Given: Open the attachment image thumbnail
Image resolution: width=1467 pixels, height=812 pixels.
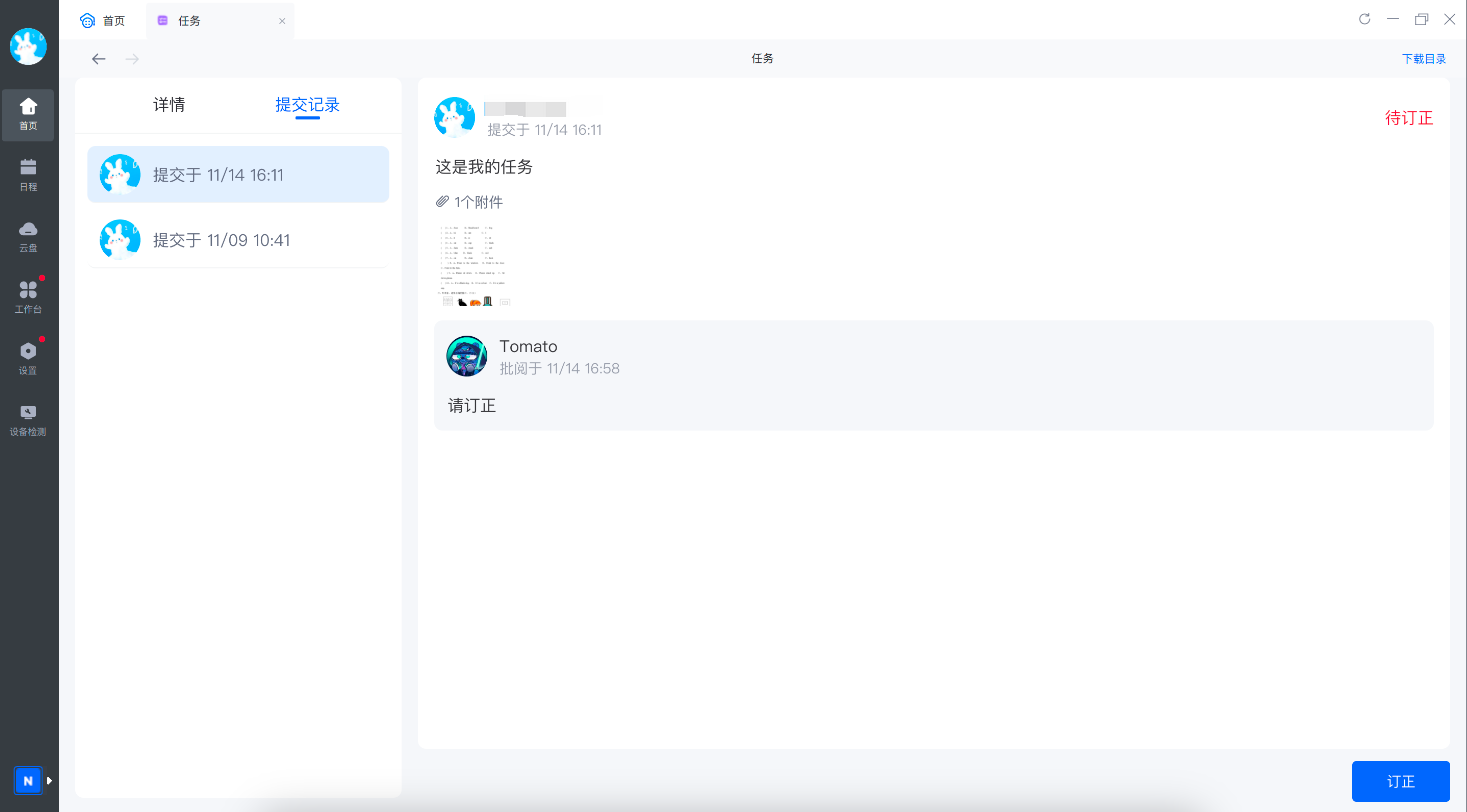Looking at the screenshot, I should [x=475, y=266].
